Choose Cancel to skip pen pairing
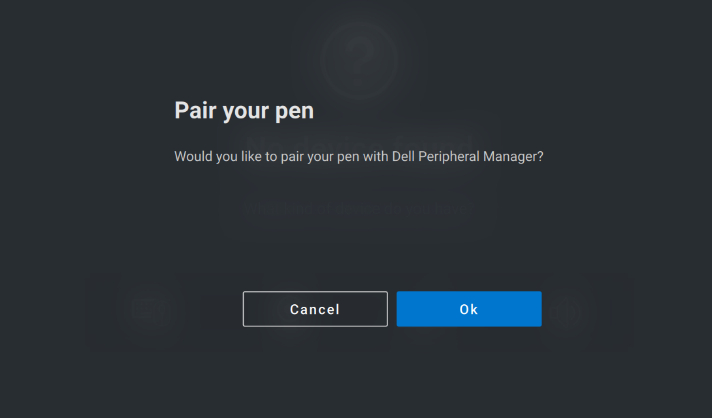This screenshot has height=418, width=712. [x=315, y=309]
